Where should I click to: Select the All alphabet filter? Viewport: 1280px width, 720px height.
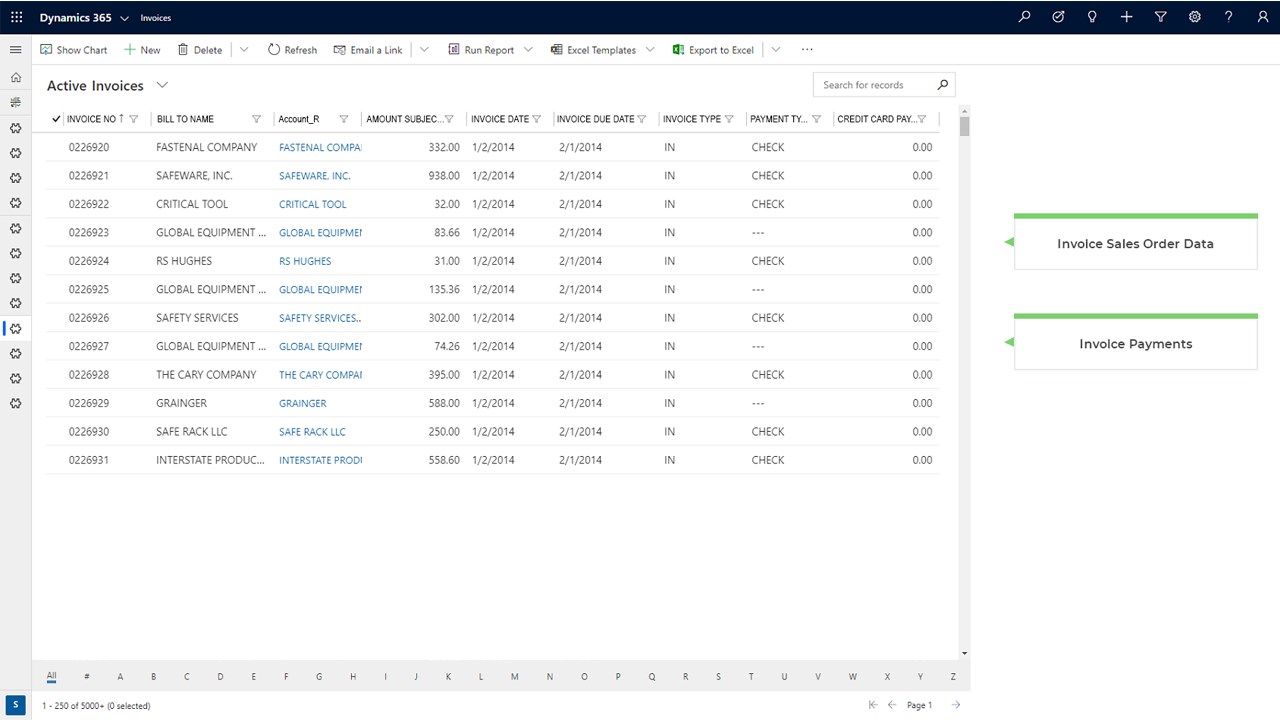tap(51, 677)
